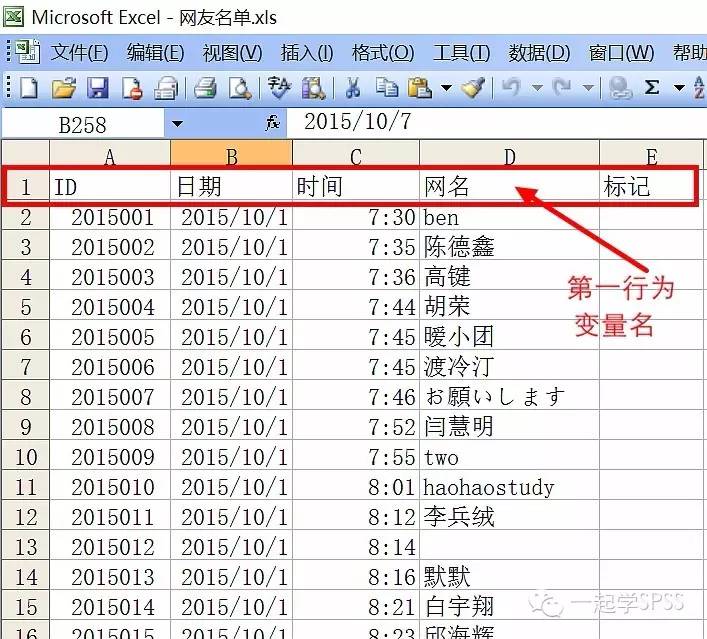The image size is (707, 639).
Task: Activate the Format Painter brush
Action: 473,87
